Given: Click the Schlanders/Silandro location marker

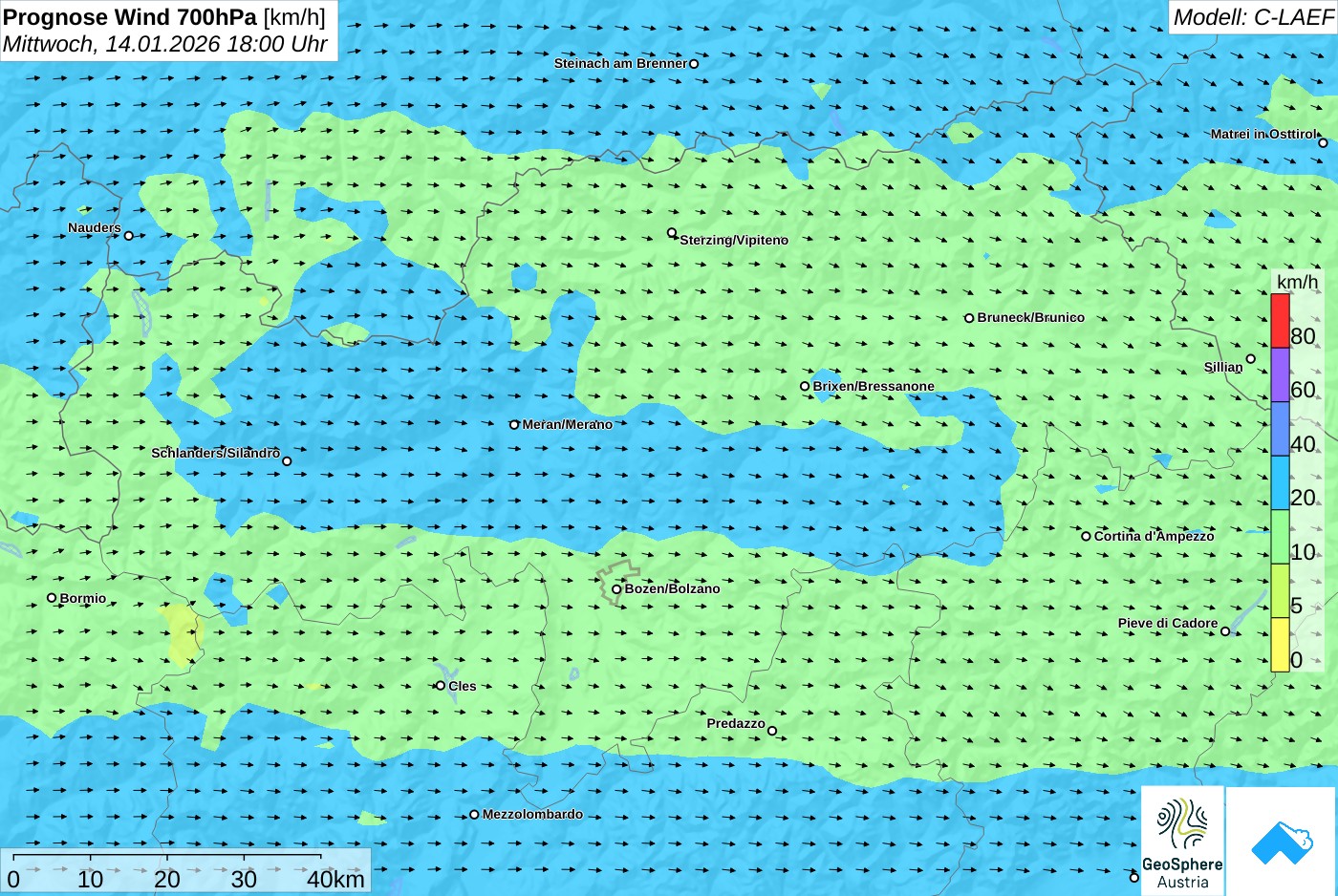Looking at the screenshot, I should coord(287,461).
